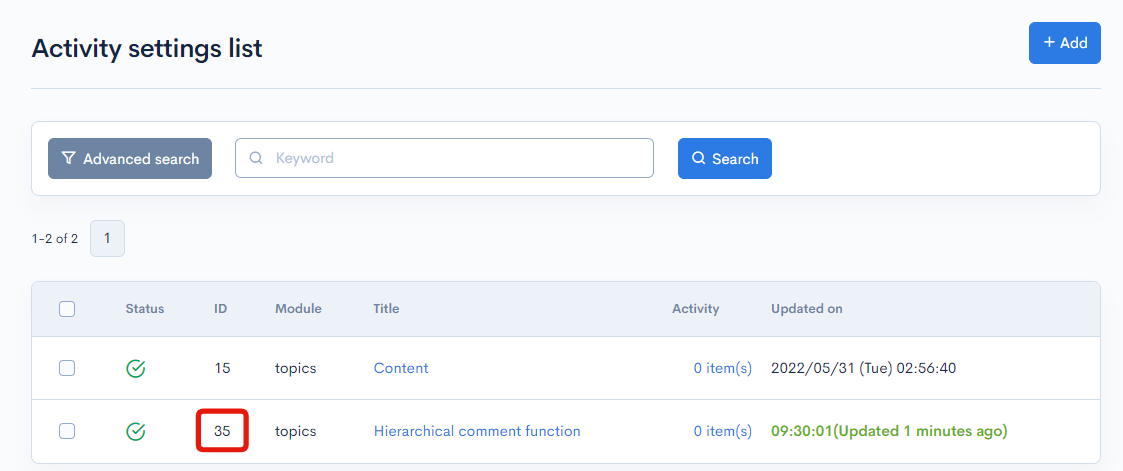Open the Hierarchical comment function link
Viewport: 1123px width, 471px height.
point(477,431)
